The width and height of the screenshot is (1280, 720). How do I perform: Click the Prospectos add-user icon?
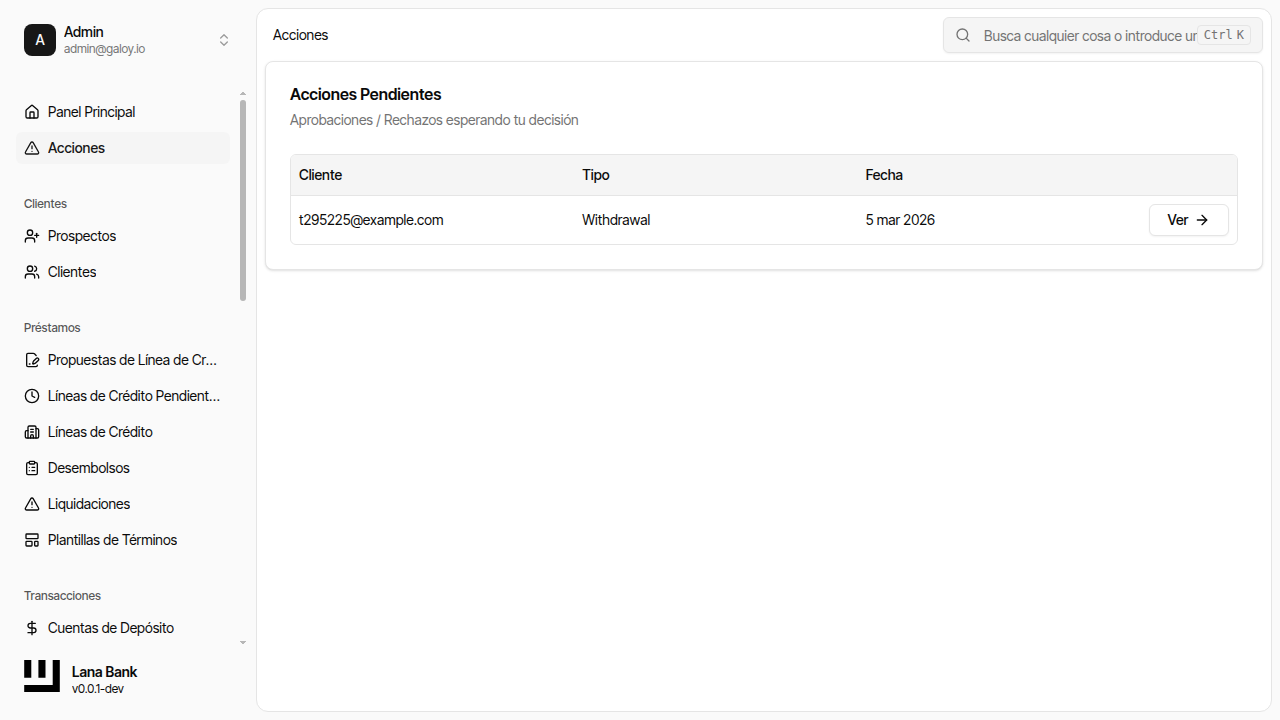[x=32, y=236]
